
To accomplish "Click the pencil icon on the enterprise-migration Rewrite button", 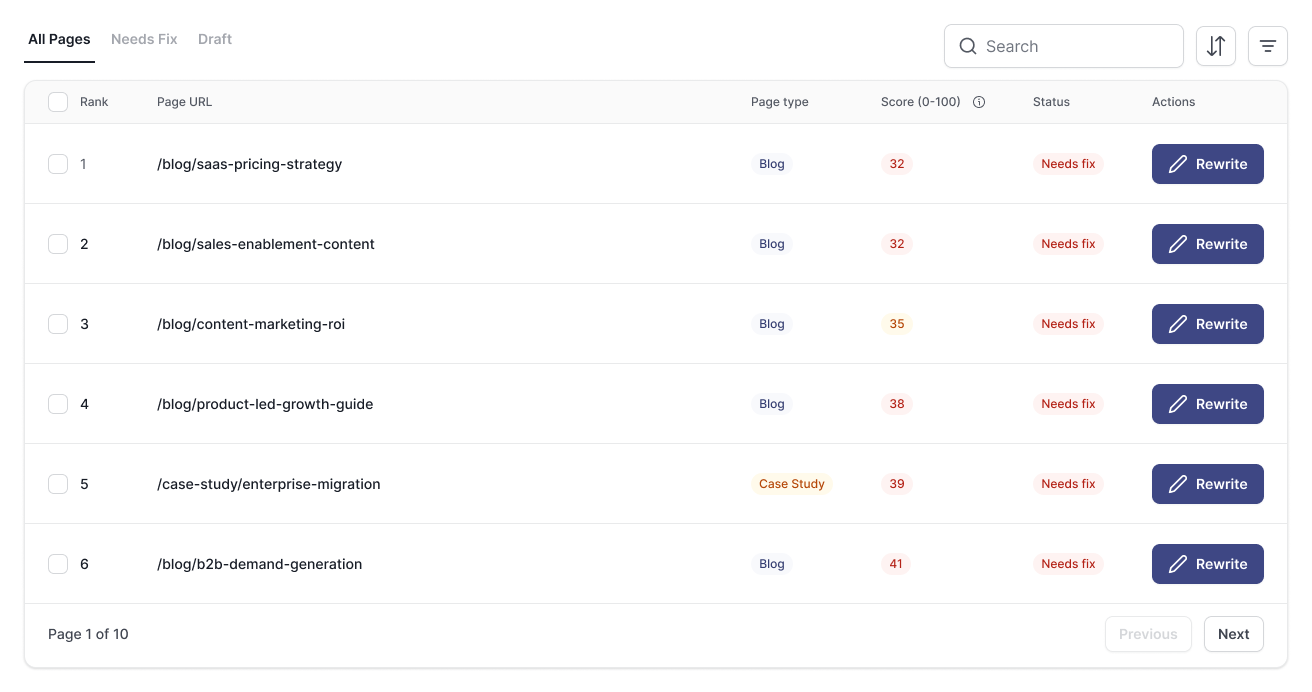I will 1178,483.
